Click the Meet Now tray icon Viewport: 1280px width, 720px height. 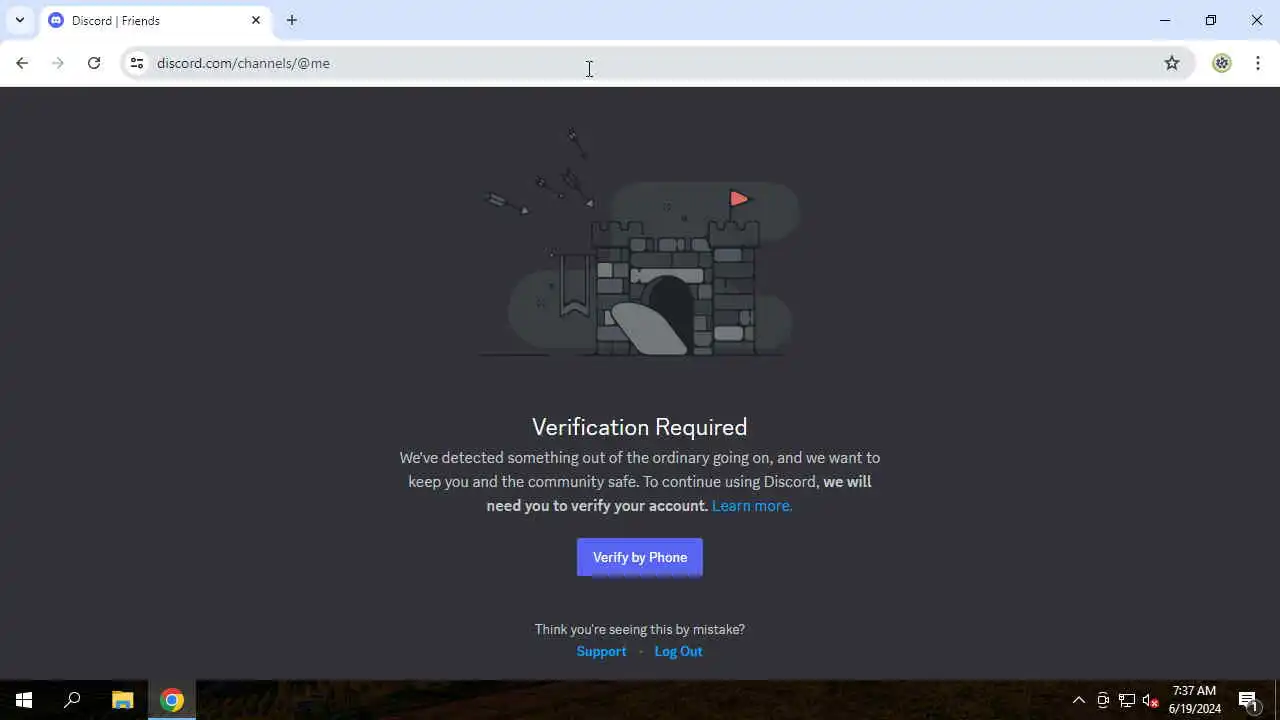click(x=1103, y=700)
